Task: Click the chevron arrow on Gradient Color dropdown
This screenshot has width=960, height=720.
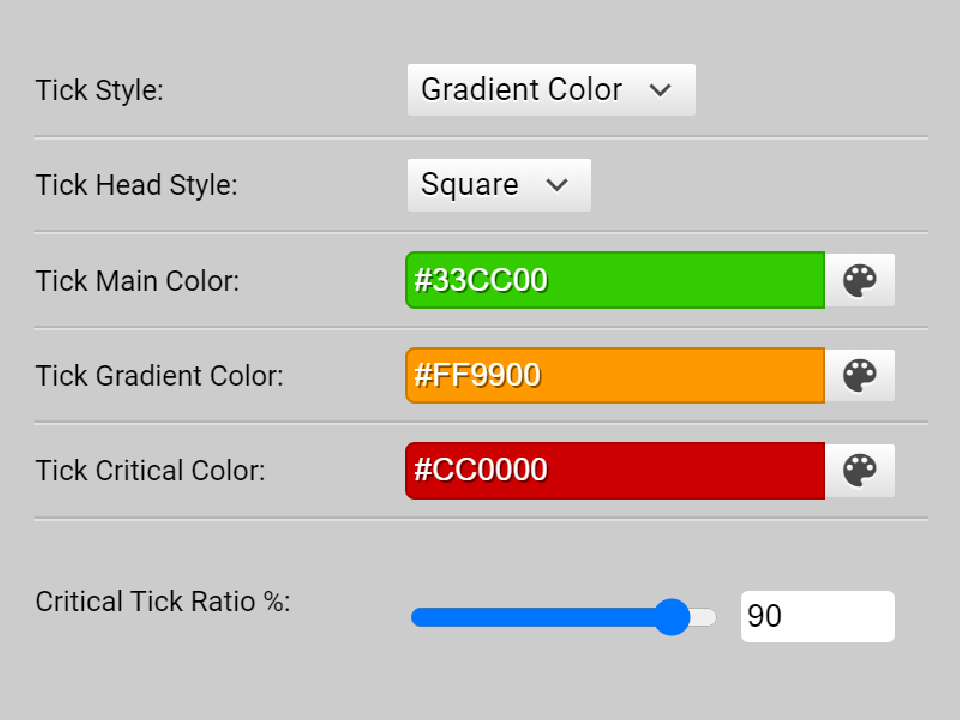Action: [659, 90]
